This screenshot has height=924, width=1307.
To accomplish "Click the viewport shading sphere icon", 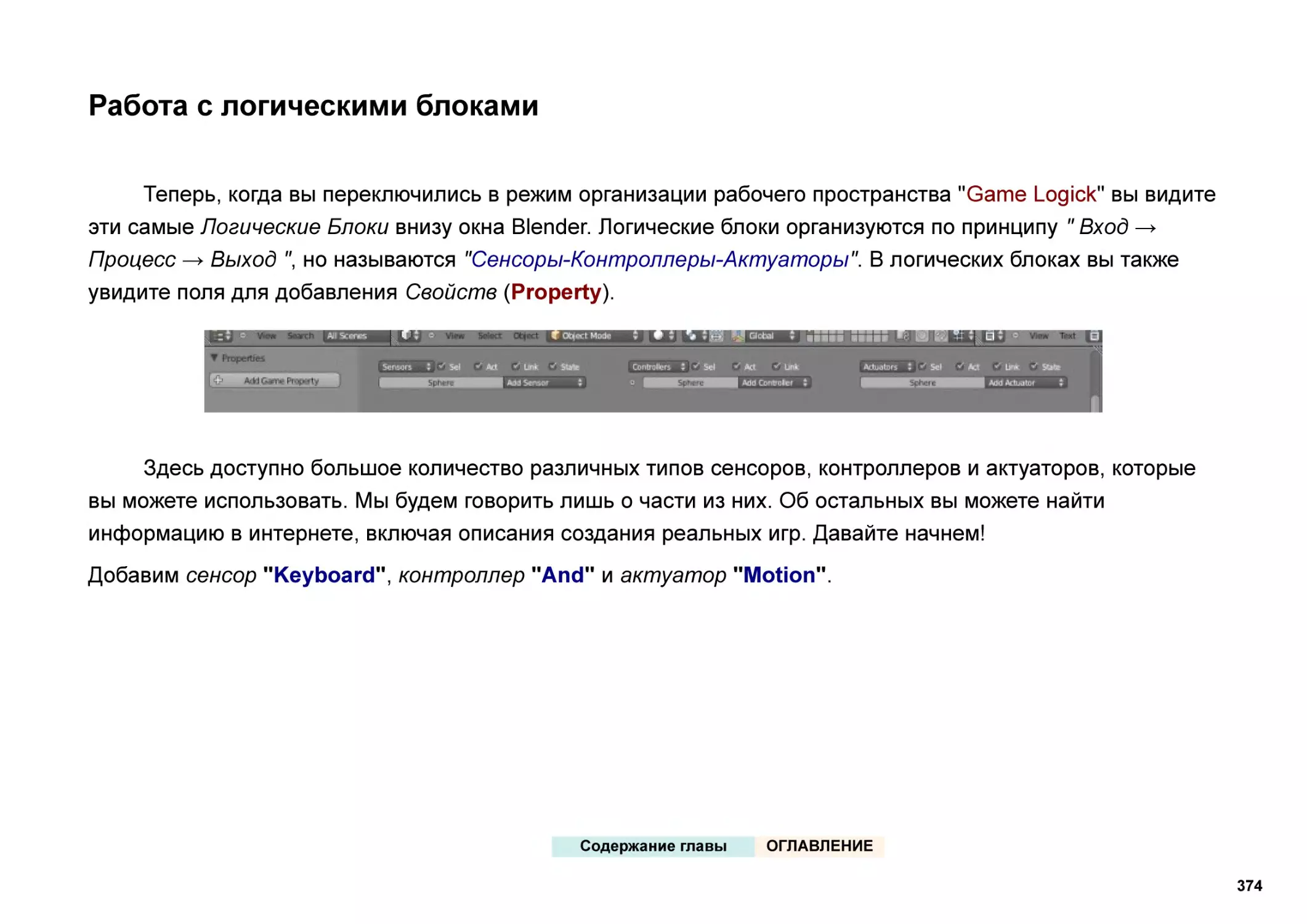I will click(663, 336).
